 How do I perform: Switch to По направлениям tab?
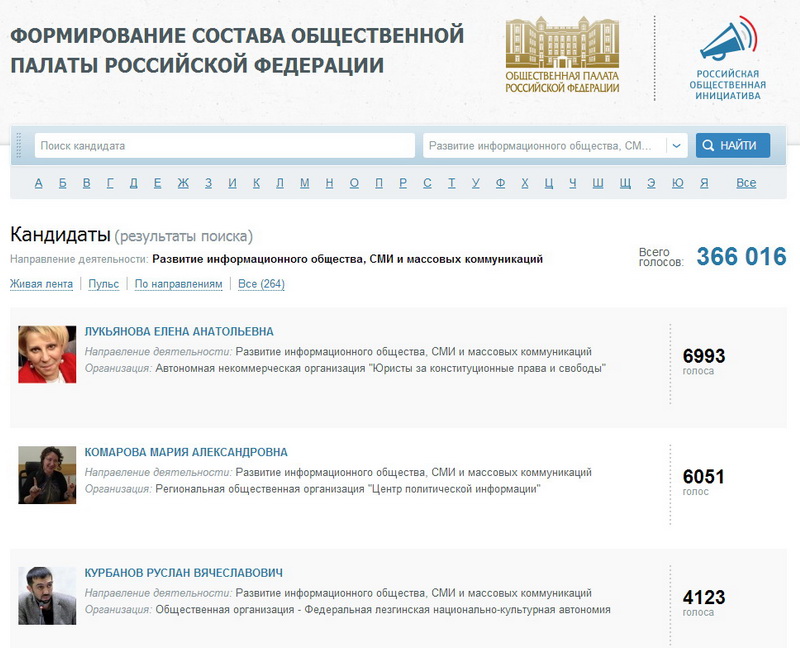[x=179, y=284]
